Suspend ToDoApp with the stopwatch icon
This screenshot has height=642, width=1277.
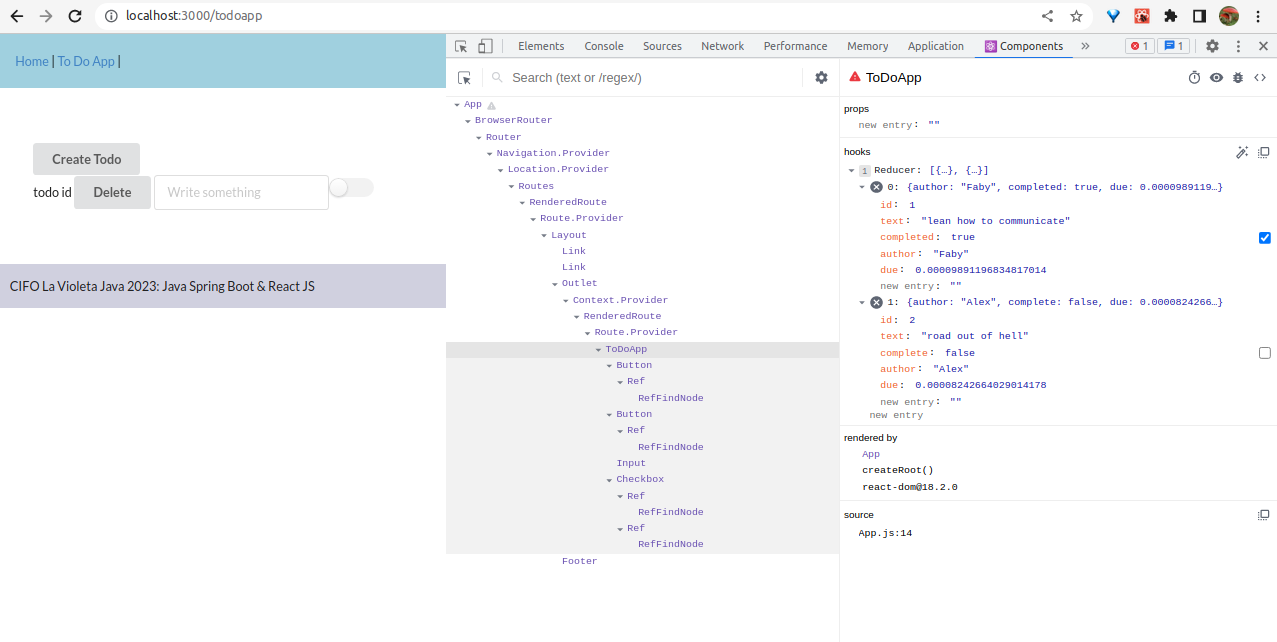point(1194,77)
